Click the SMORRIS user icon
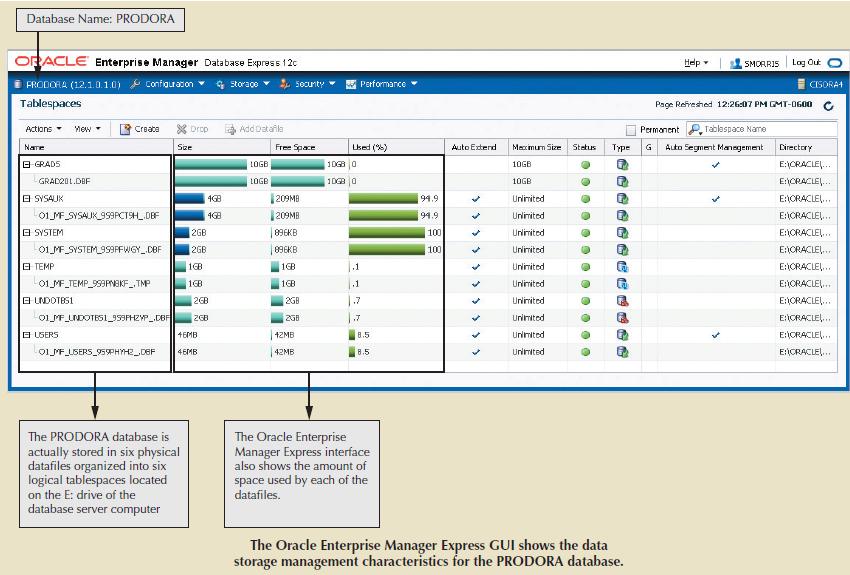Viewport: 850px width, 575px height. [735, 63]
